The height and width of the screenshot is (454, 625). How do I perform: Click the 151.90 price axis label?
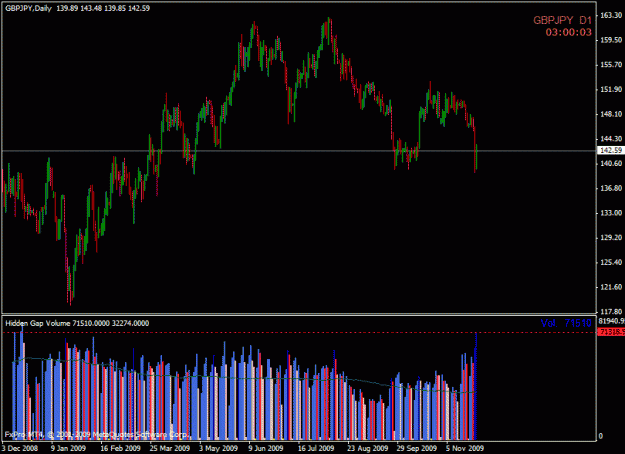pyautogui.click(x=611, y=89)
